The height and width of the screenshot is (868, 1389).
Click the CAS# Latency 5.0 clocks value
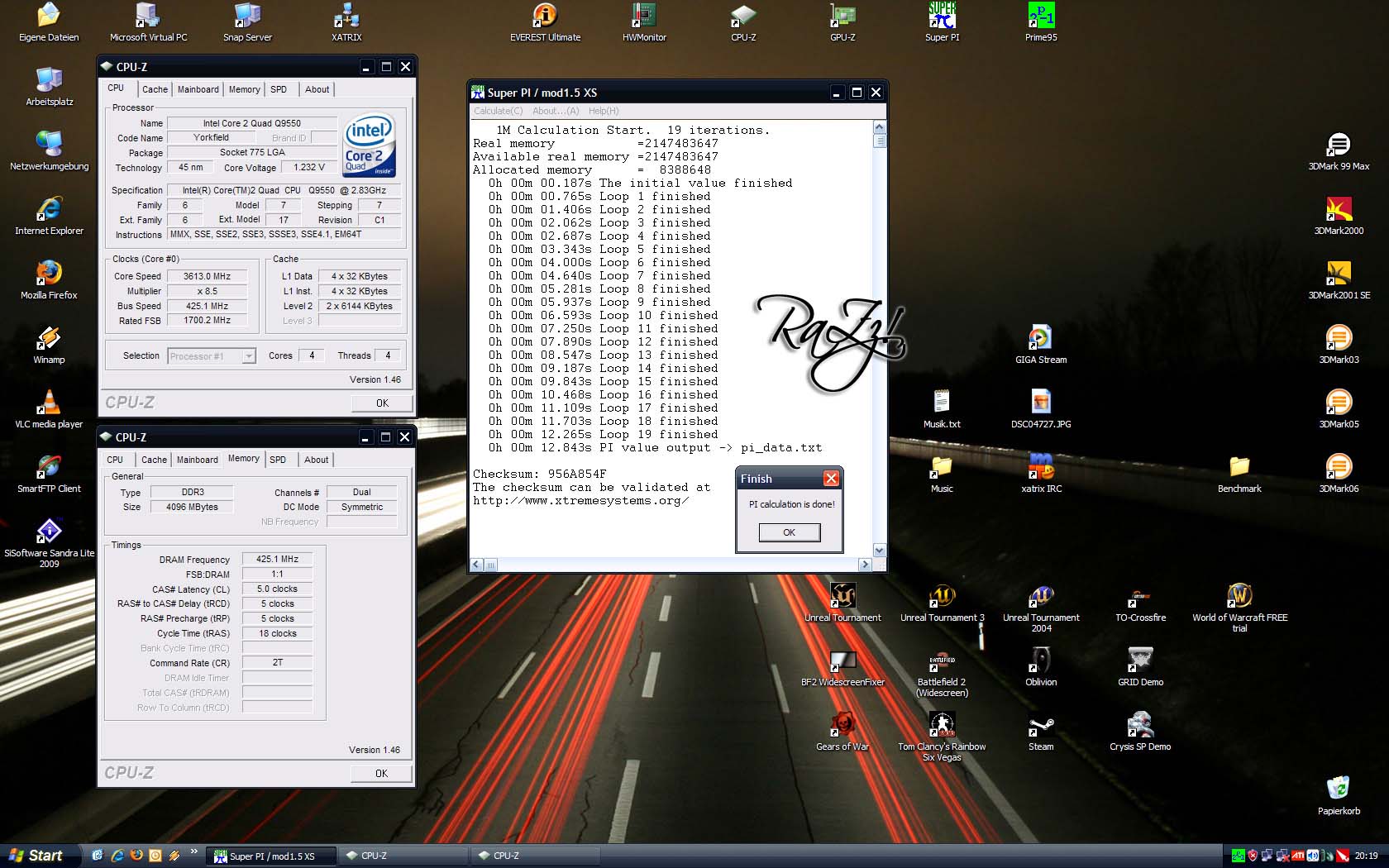click(x=277, y=589)
